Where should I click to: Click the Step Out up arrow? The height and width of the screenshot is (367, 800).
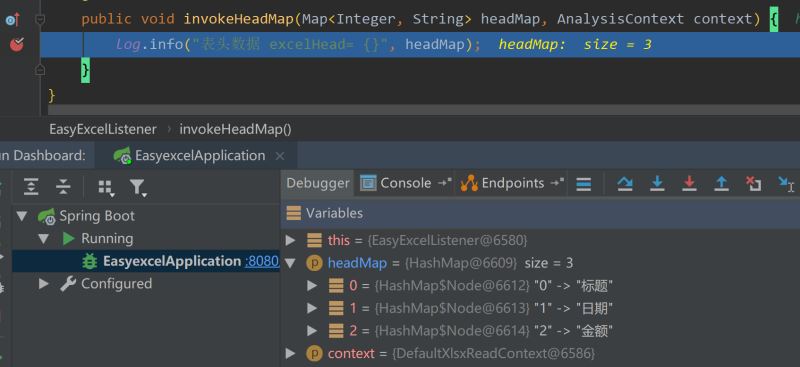(721, 184)
